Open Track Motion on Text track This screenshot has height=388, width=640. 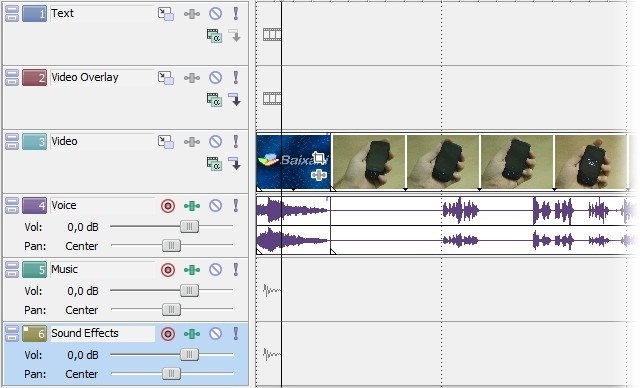[166, 14]
